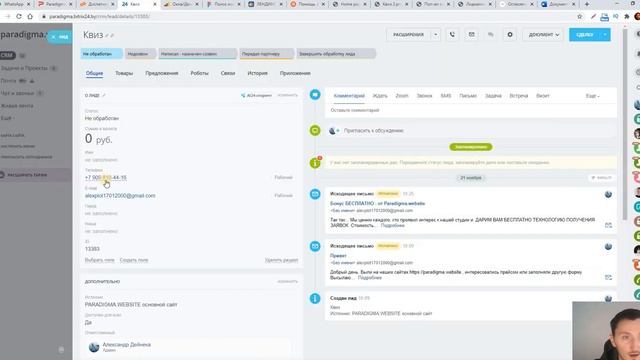Click Выбрать поле link
640x360 pixels.
[100, 260]
